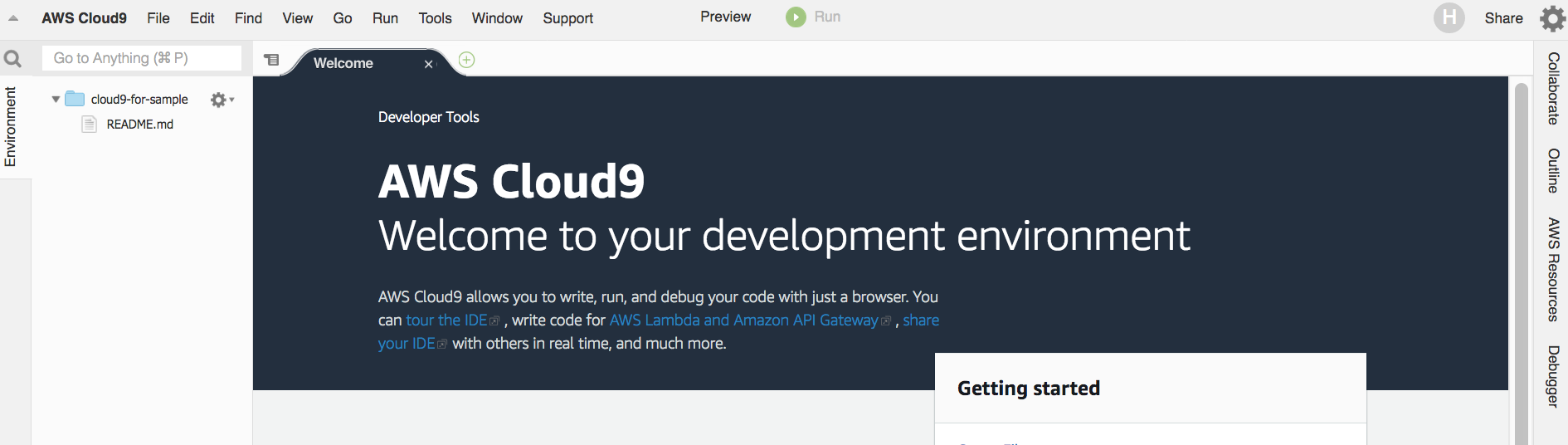Click the 'Getting started' heading
This screenshot has width=1568, height=445.
coord(1029,389)
